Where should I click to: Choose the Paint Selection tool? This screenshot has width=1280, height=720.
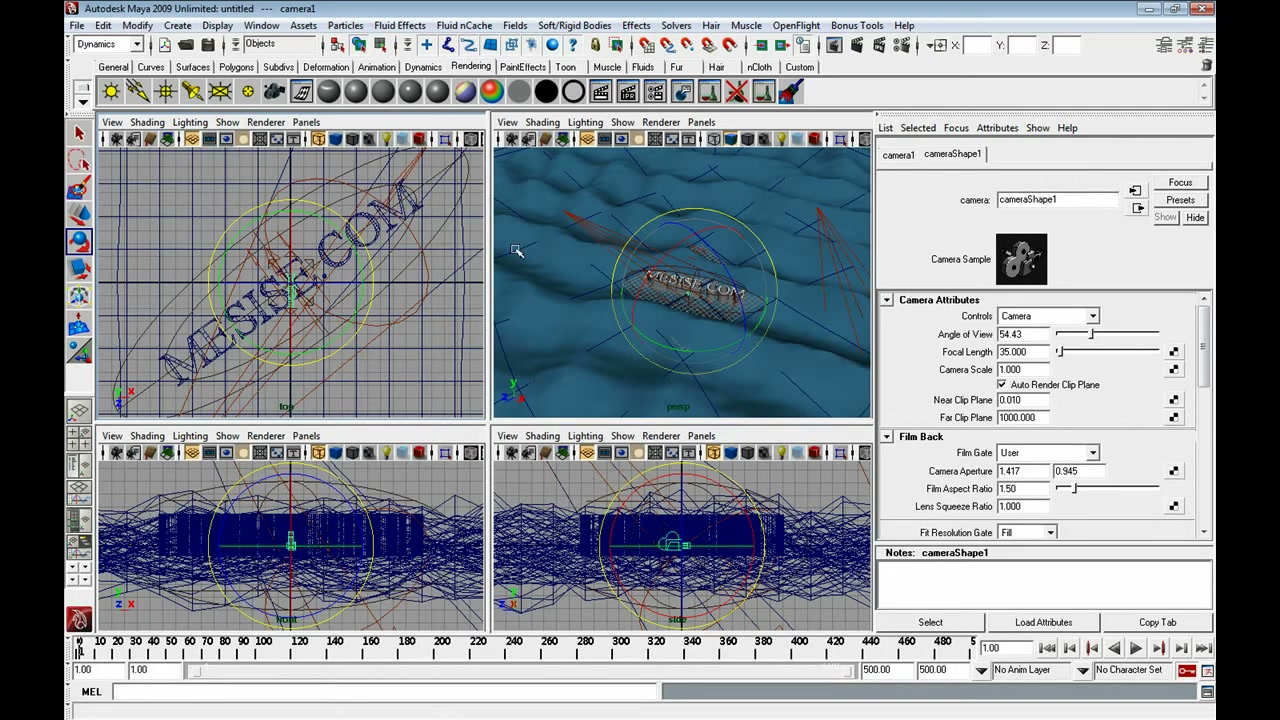(79, 187)
